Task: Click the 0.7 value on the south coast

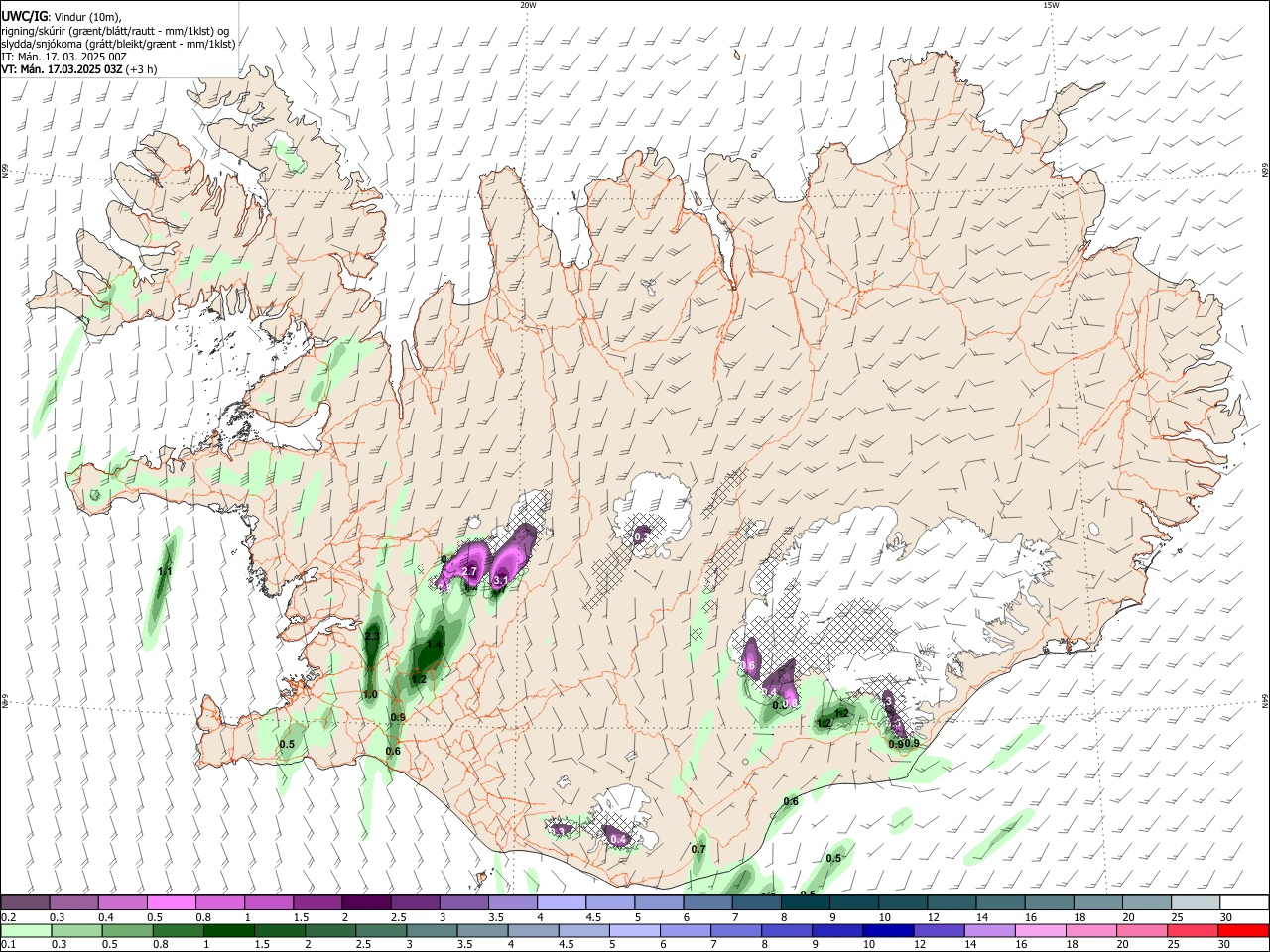Action: pos(698,850)
